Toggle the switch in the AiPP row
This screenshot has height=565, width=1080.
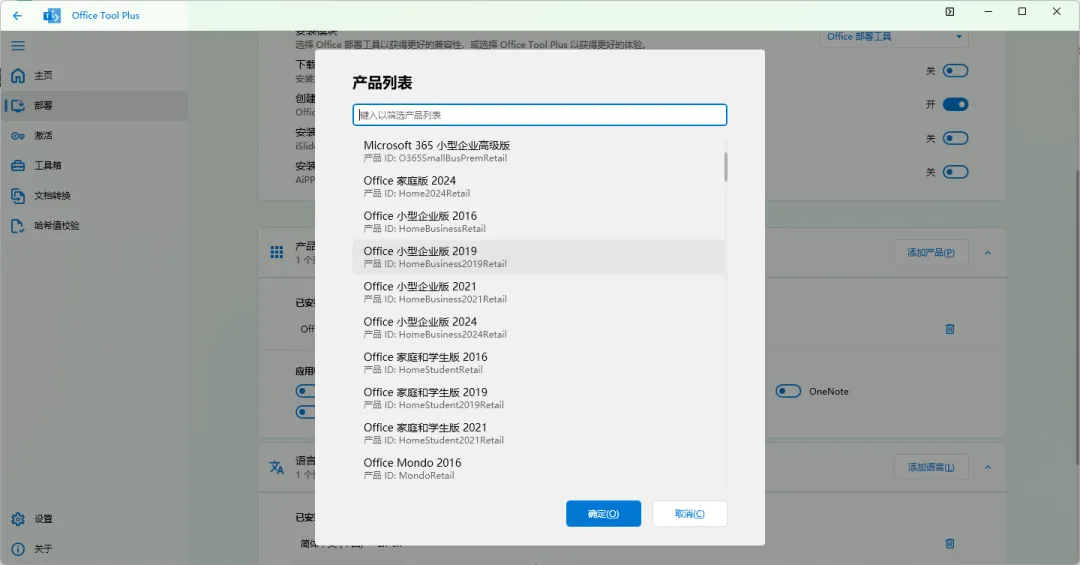click(x=955, y=172)
